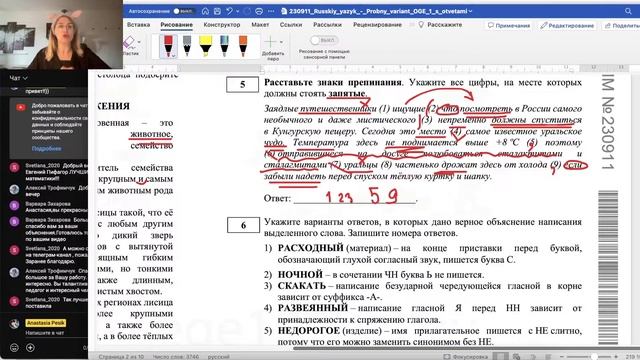Click the Поделиться button
This screenshot has height=360, width=640.
pyautogui.click(x=621, y=25)
